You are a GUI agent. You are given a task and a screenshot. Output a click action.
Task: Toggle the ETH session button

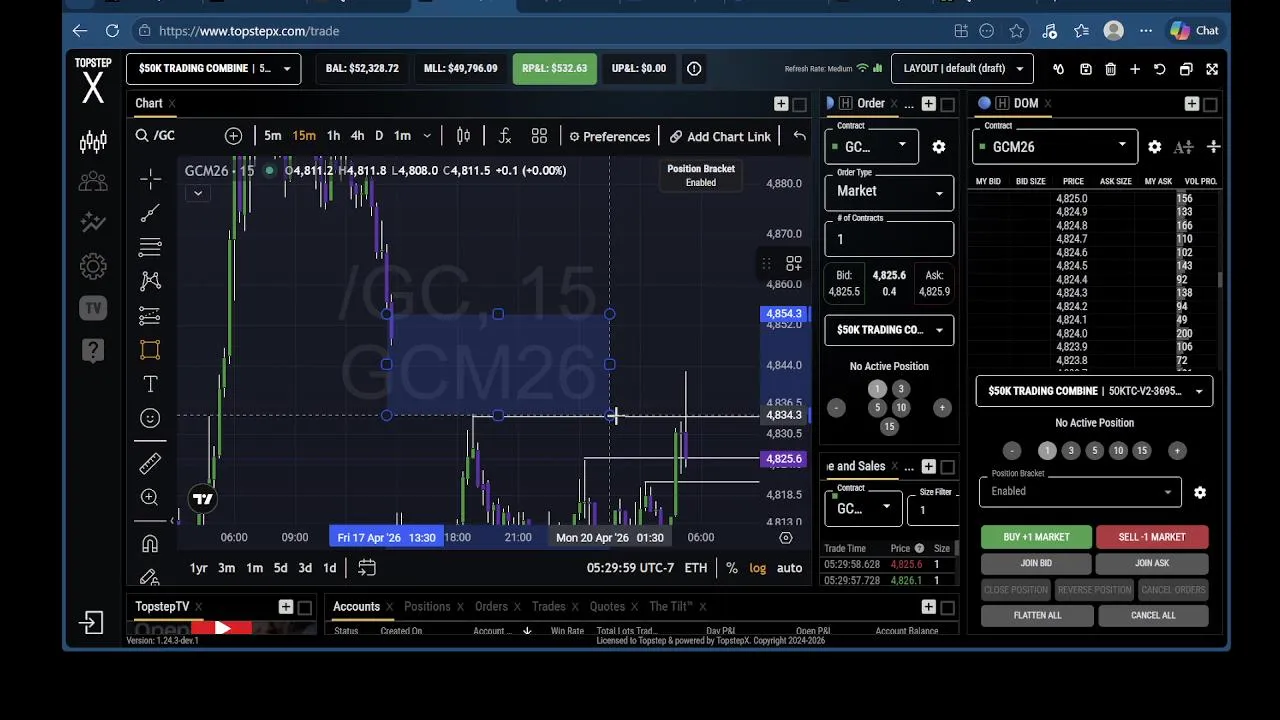pos(696,568)
